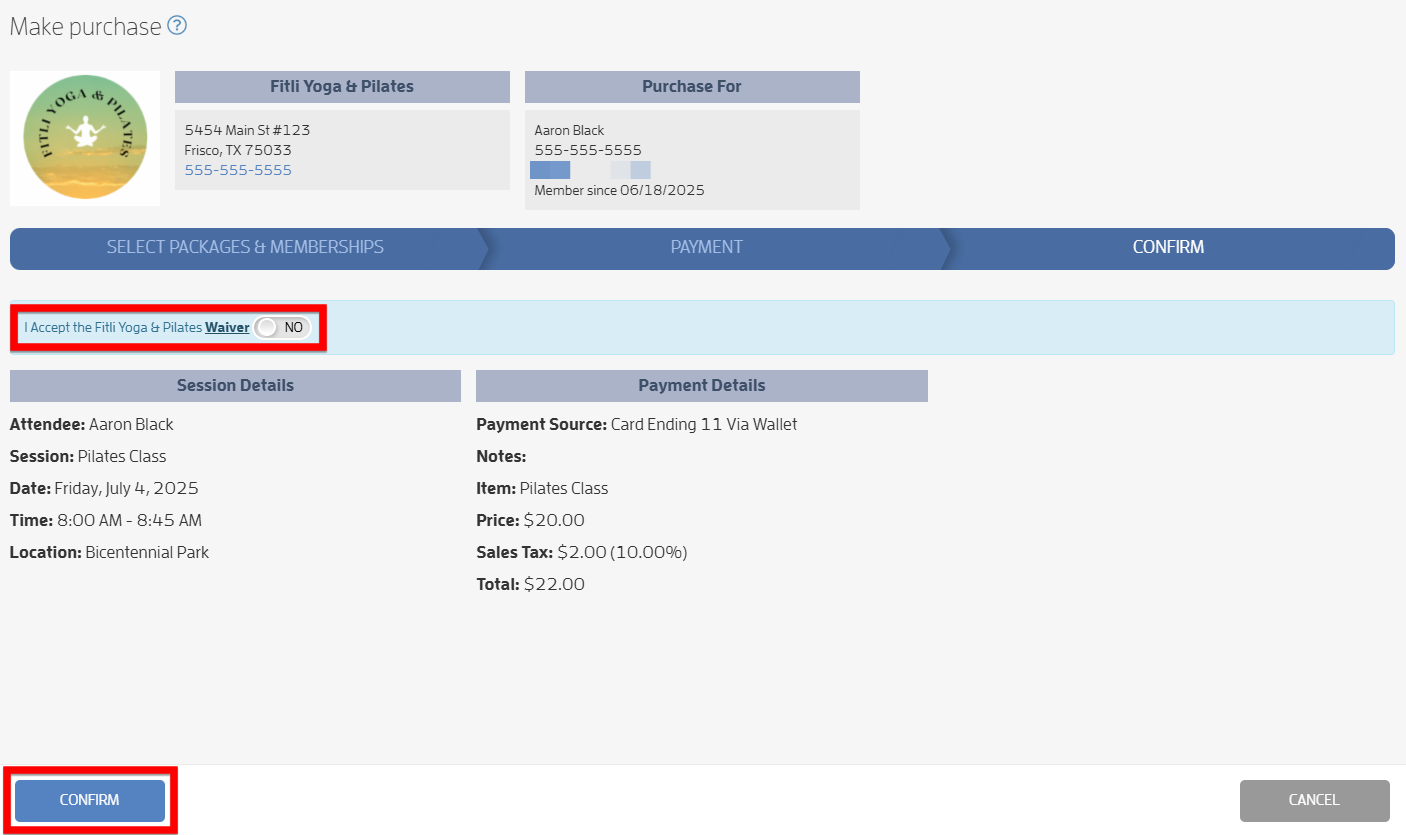This screenshot has height=835, width=1406.
Task: Click the Session: Pilates Class line
Action: pos(88,457)
